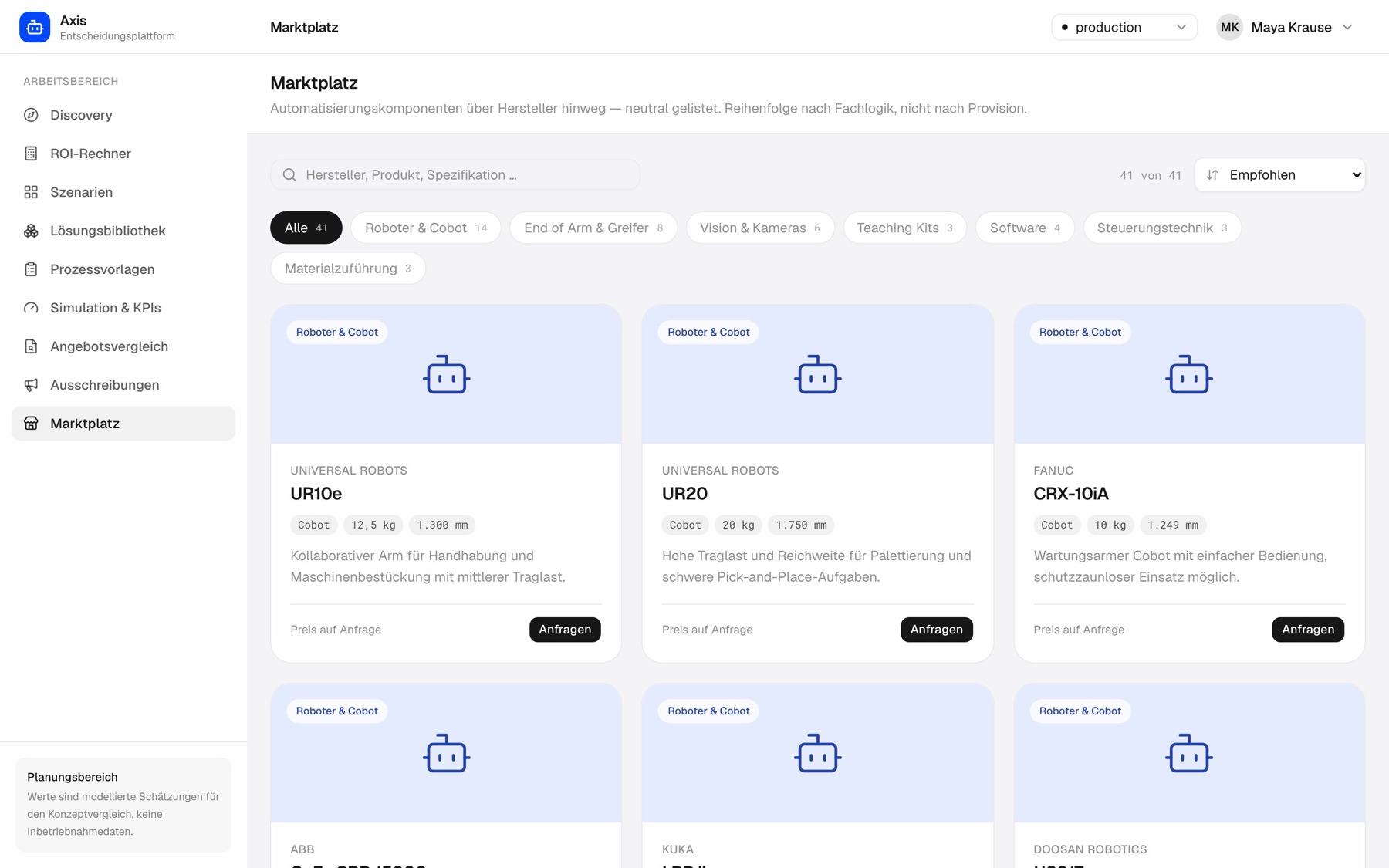The height and width of the screenshot is (868, 1389).
Task: Request the UR10e via Anfragen button
Action: tap(565, 630)
